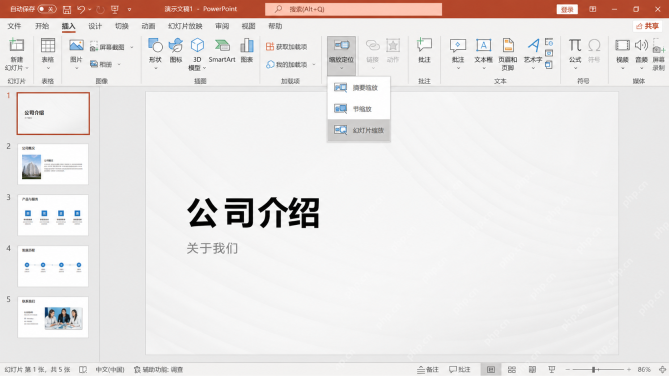Image resolution: width=669 pixels, height=376 pixels.
Task: Click the 页眉和页脚 Header & Footer icon
Action: point(508,45)
